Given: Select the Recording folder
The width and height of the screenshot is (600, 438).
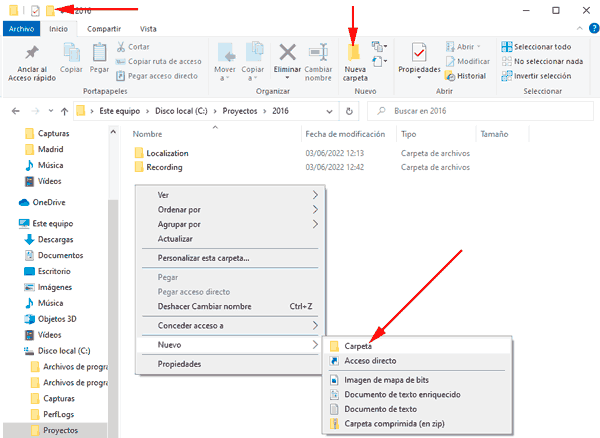Looking at the screenshot, I should point(159,167).
